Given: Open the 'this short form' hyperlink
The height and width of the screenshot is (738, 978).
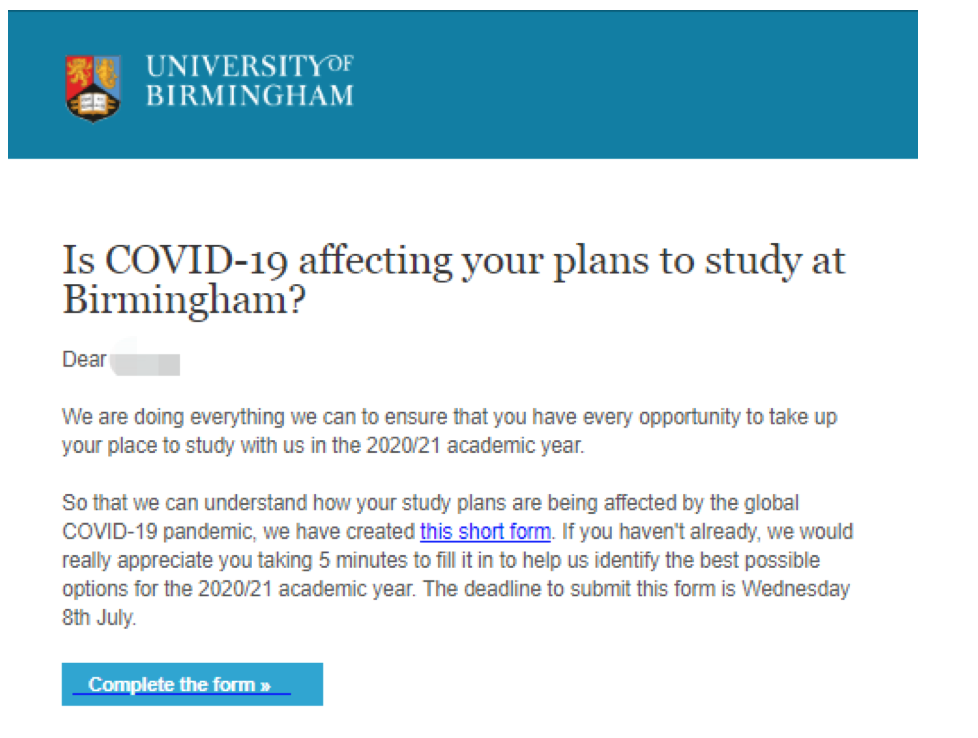Looking at the screenshot, I should coord(485,532).
